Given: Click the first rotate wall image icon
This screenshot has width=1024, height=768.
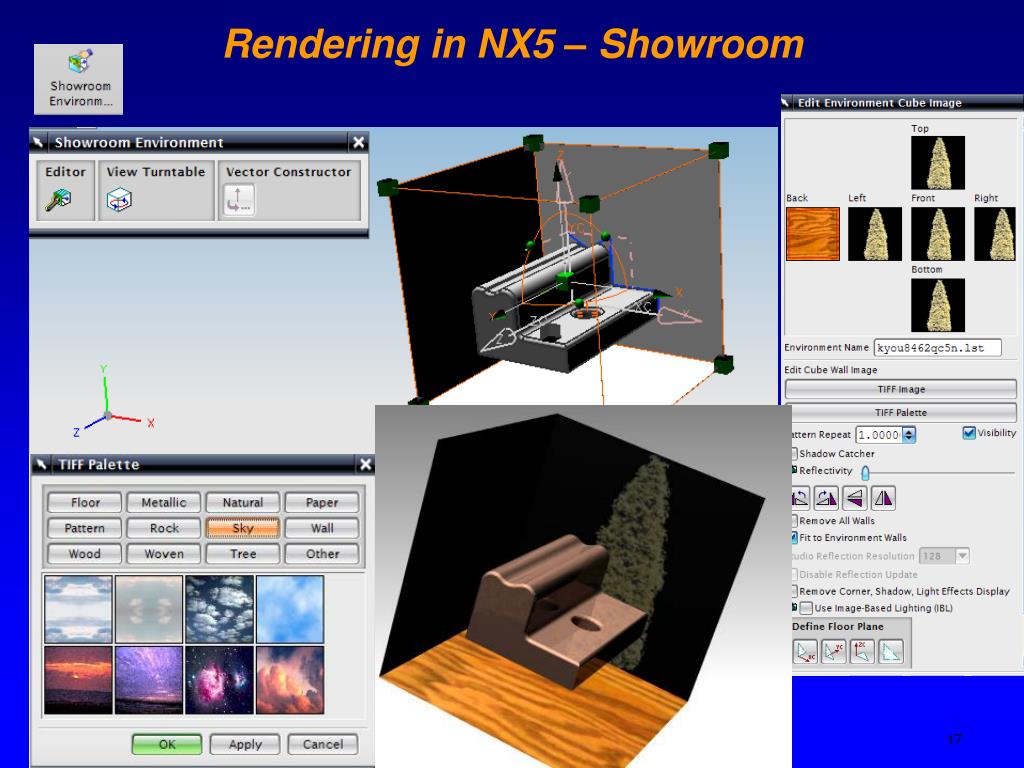Looking at the screenshot, I should coord(800,498).
